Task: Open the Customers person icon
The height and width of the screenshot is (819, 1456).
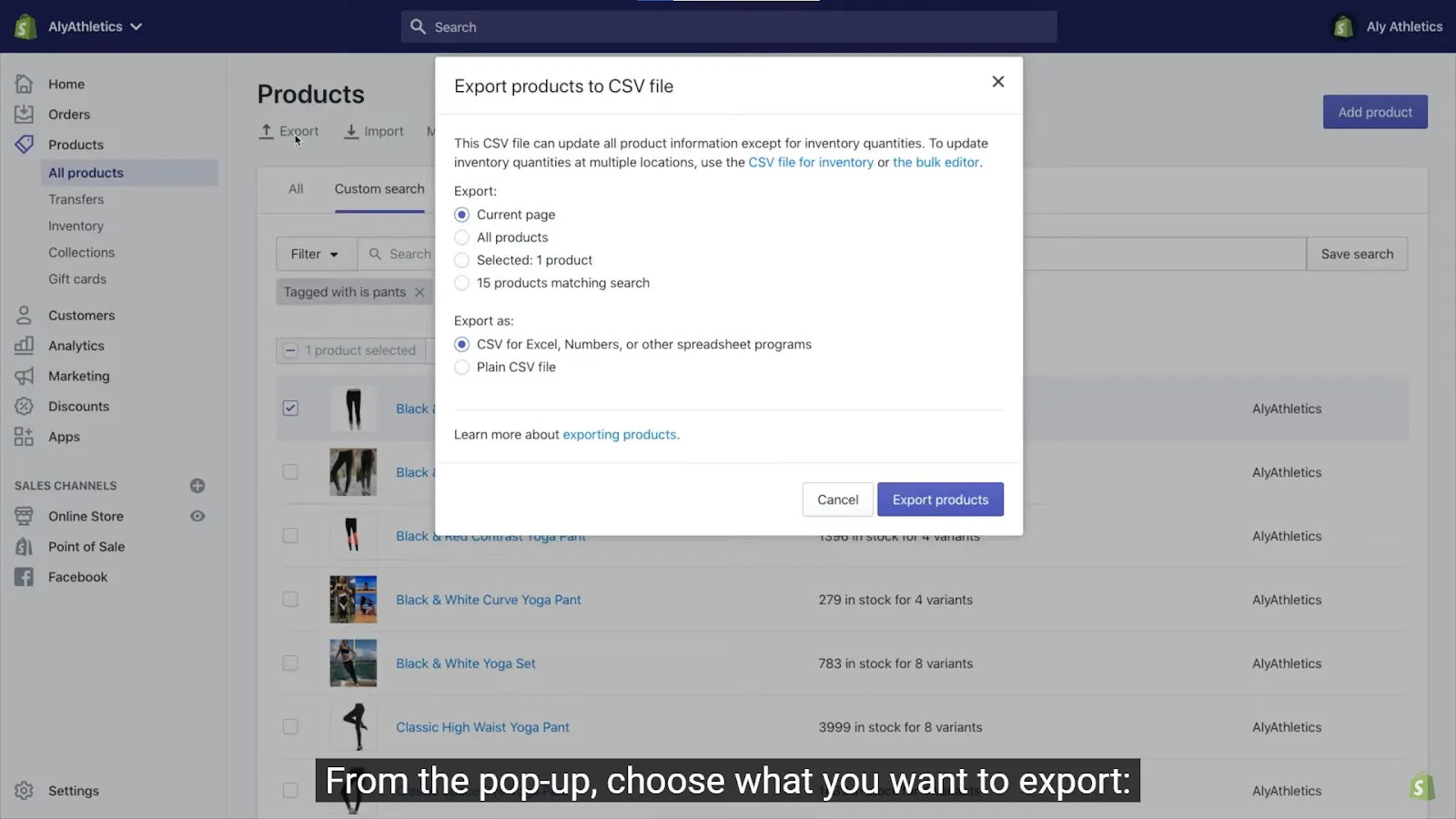Action: point(25,315)
